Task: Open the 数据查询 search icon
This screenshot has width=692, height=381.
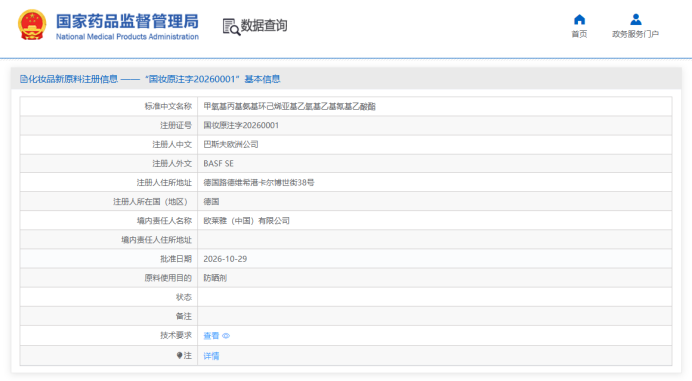Action: (231, 26)
